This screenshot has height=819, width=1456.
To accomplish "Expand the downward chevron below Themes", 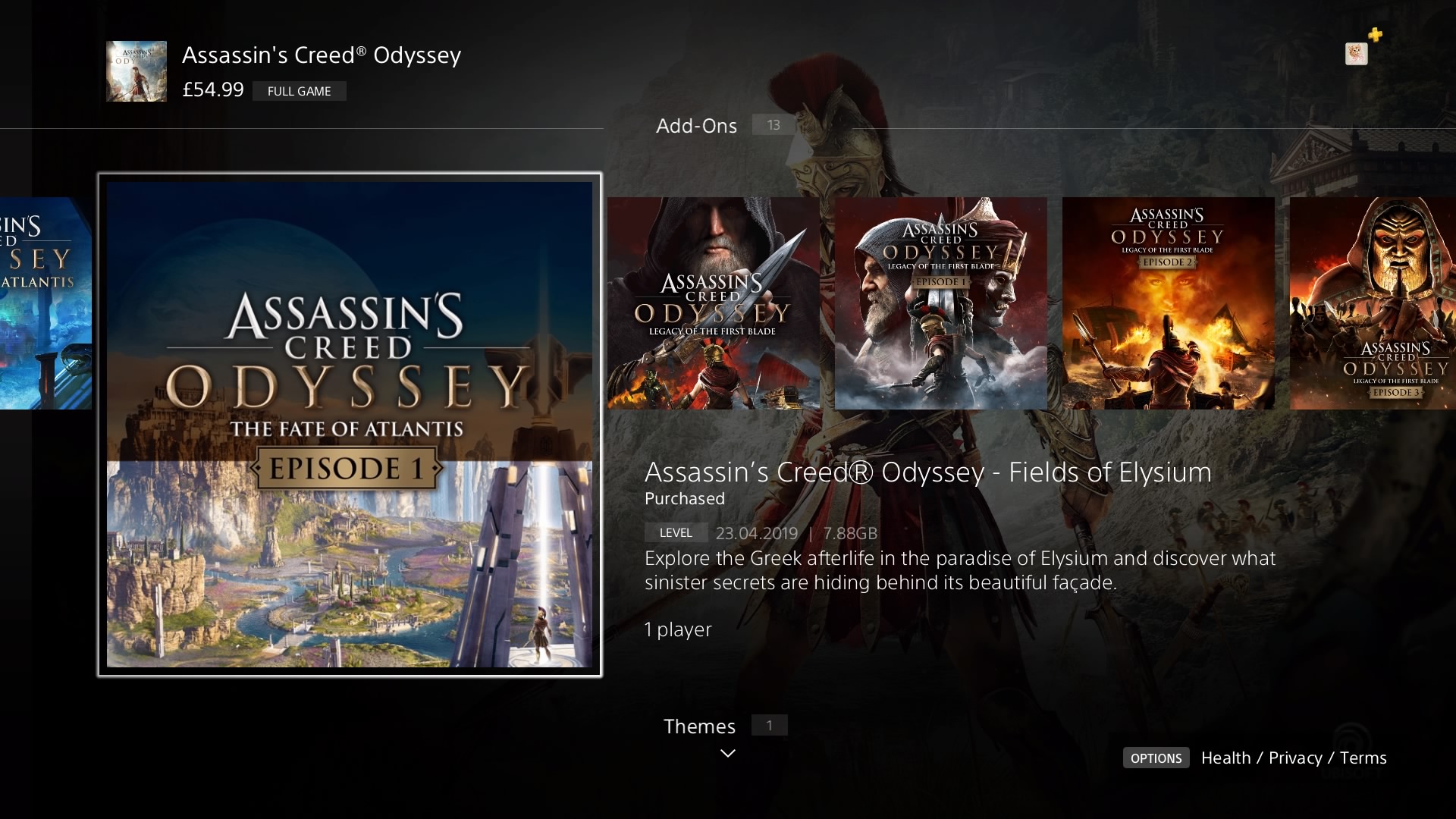I will click(727, 753).
